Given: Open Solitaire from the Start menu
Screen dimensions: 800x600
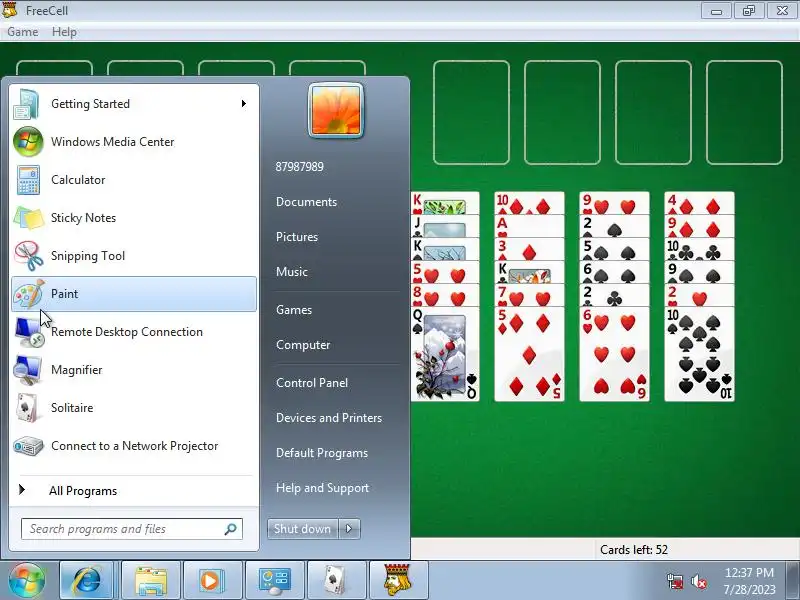Looking at the screenshot, I should [134, 408].
